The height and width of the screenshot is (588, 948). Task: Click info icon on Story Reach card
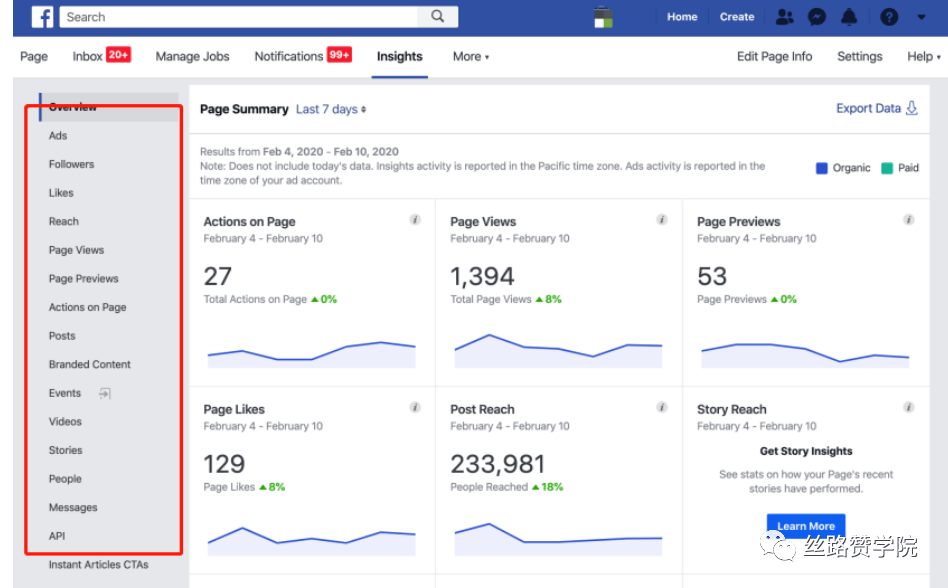(x=909, y=407)
